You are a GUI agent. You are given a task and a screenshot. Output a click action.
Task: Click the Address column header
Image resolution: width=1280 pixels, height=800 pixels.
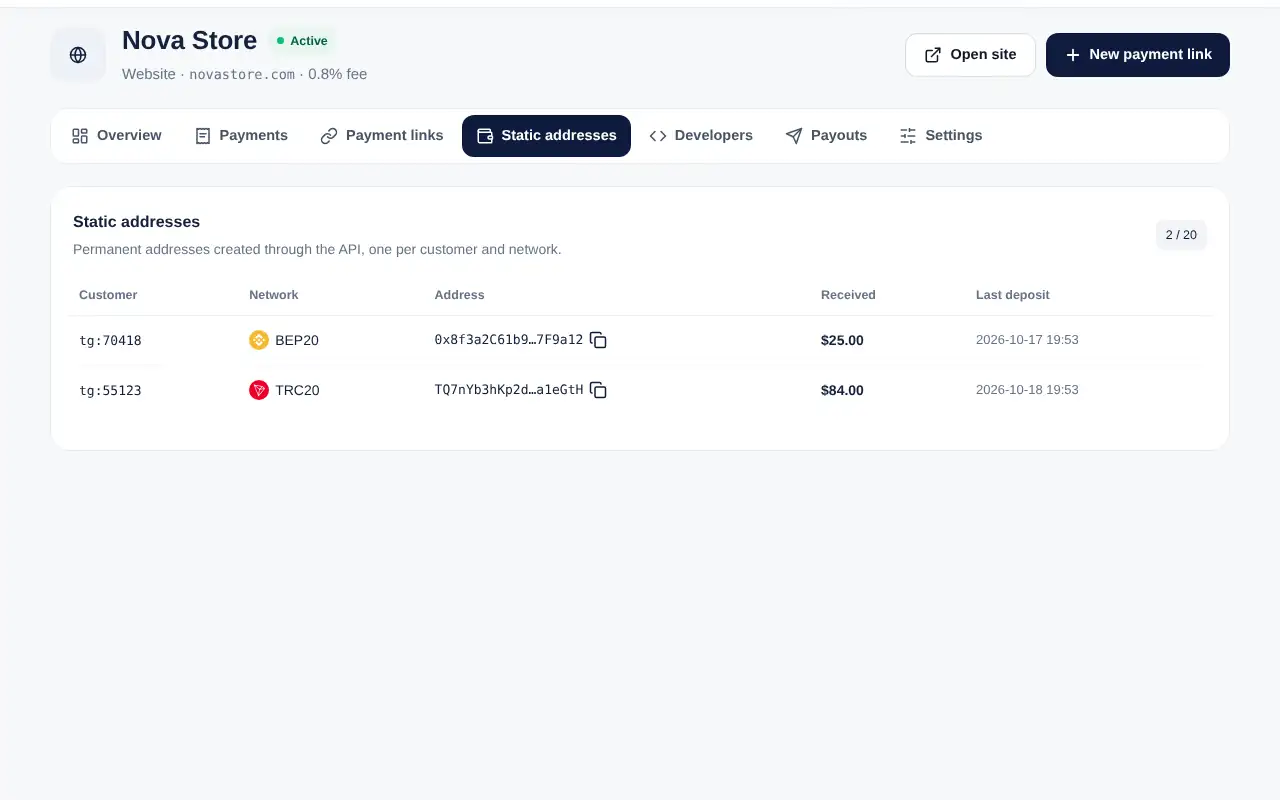(x=459, y=295)
